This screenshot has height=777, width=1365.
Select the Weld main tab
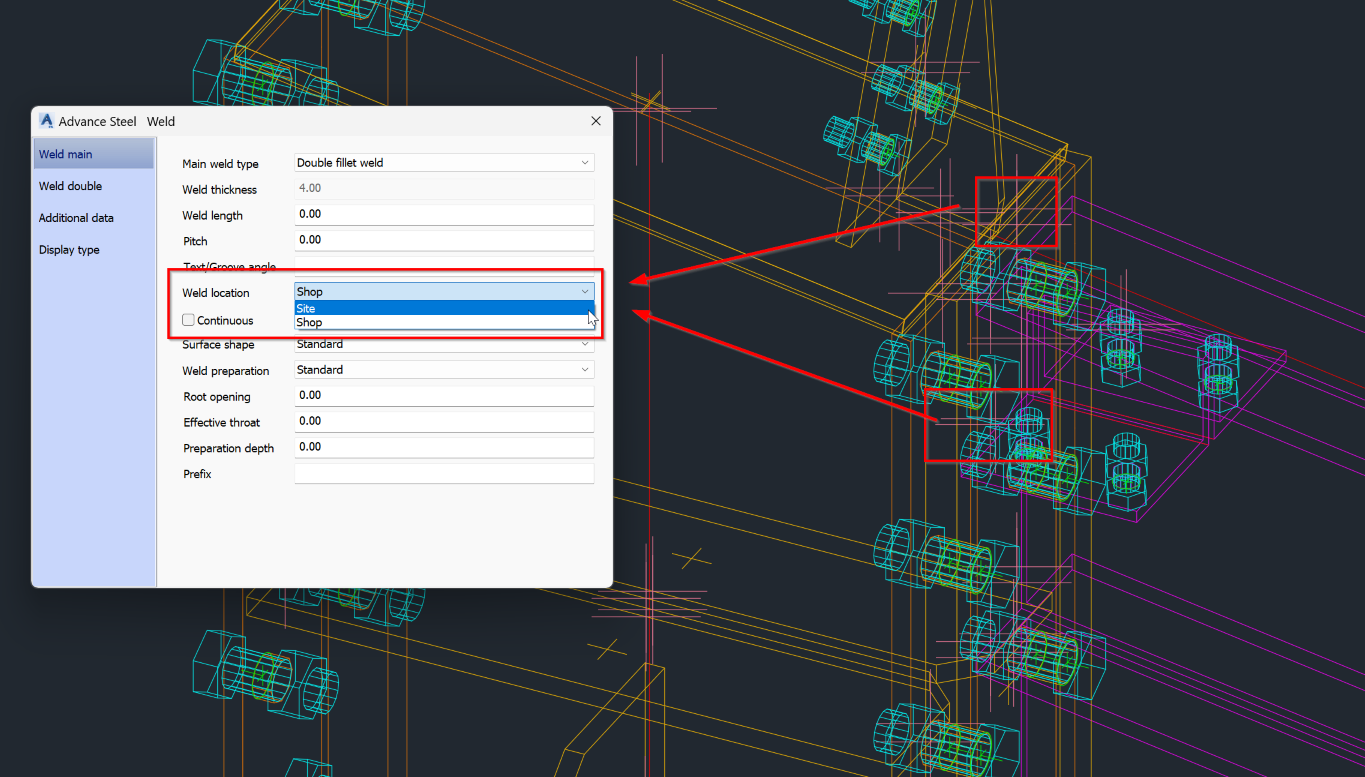click(65, 153)
